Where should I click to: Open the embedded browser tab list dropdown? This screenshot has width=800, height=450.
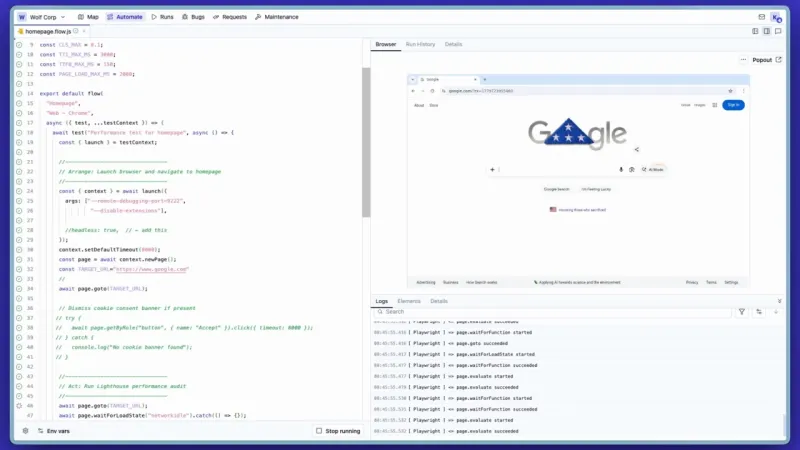pos(413,80)
